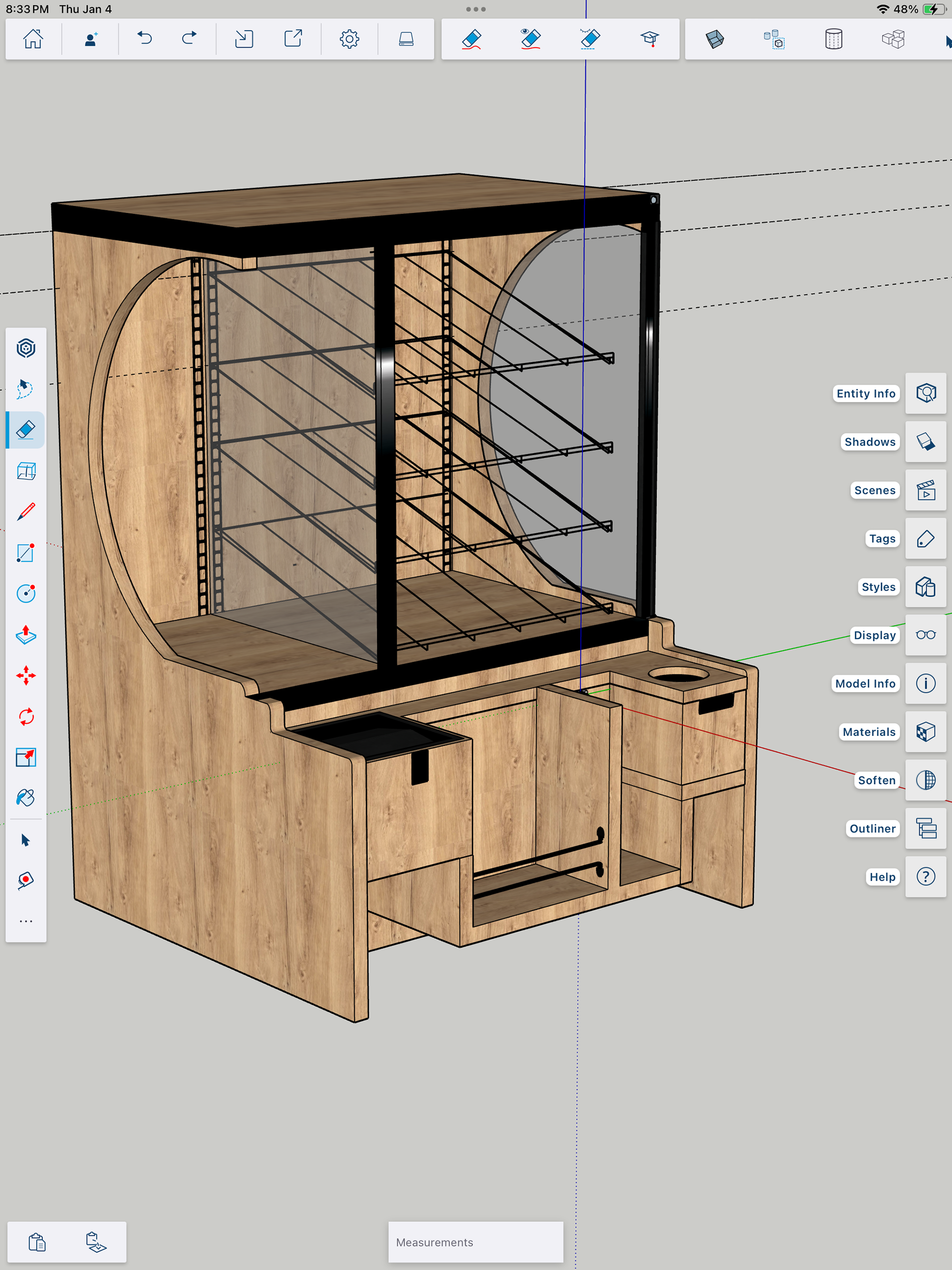Expand more tools via three dots
Image resolution: width=952 pixels, height=1270 pixels.
26,921
